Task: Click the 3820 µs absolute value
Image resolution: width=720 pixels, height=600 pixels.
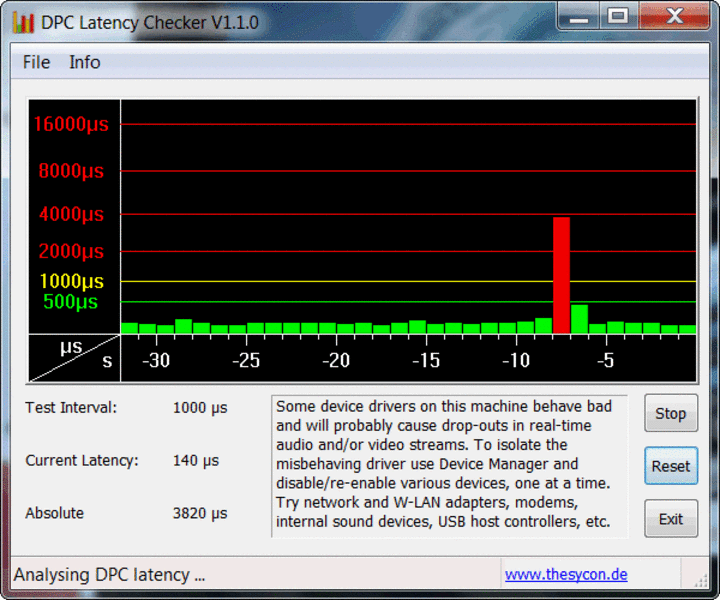Action: (200, 513)
